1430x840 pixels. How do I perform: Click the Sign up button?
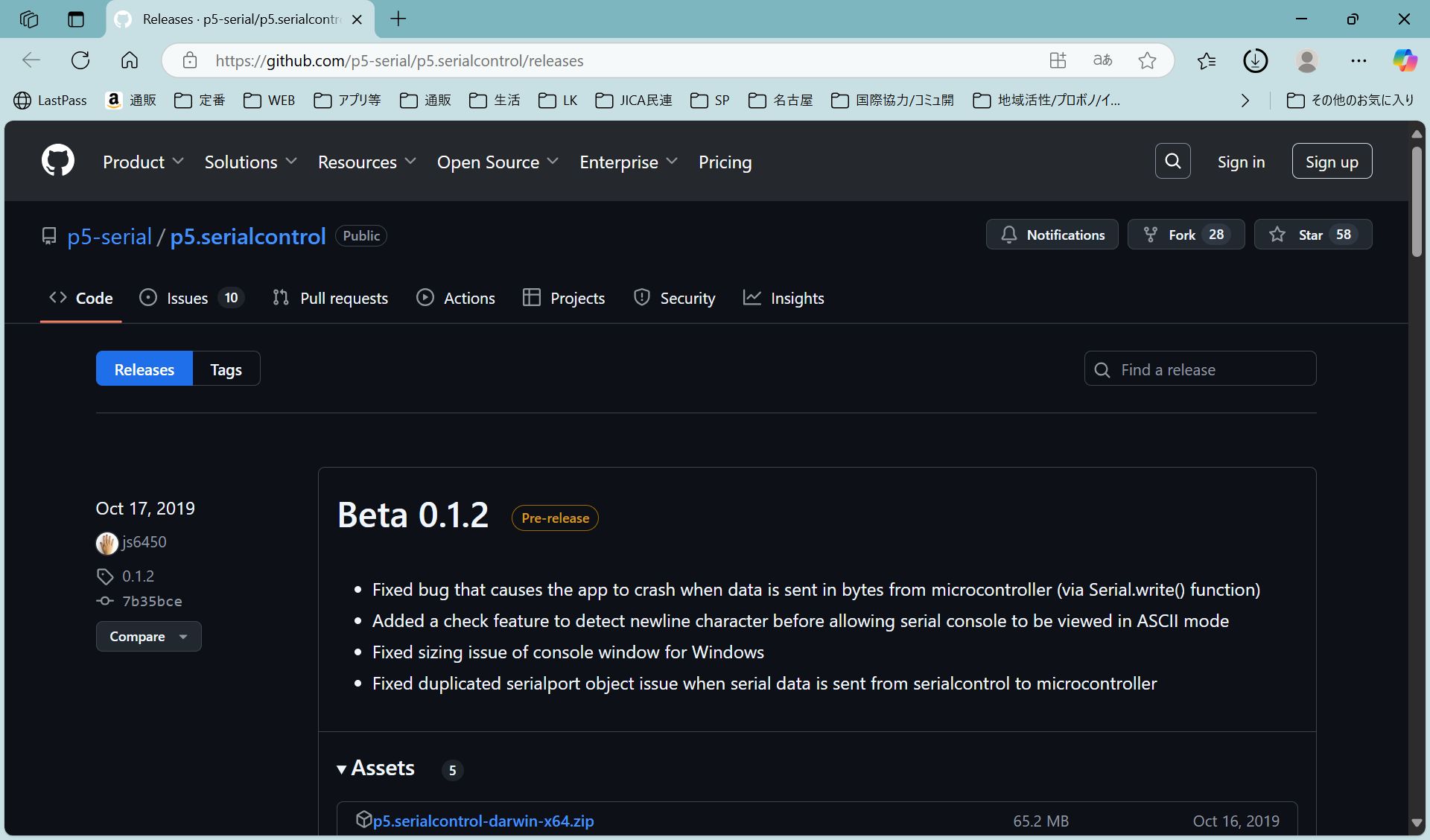(1331, 162)
